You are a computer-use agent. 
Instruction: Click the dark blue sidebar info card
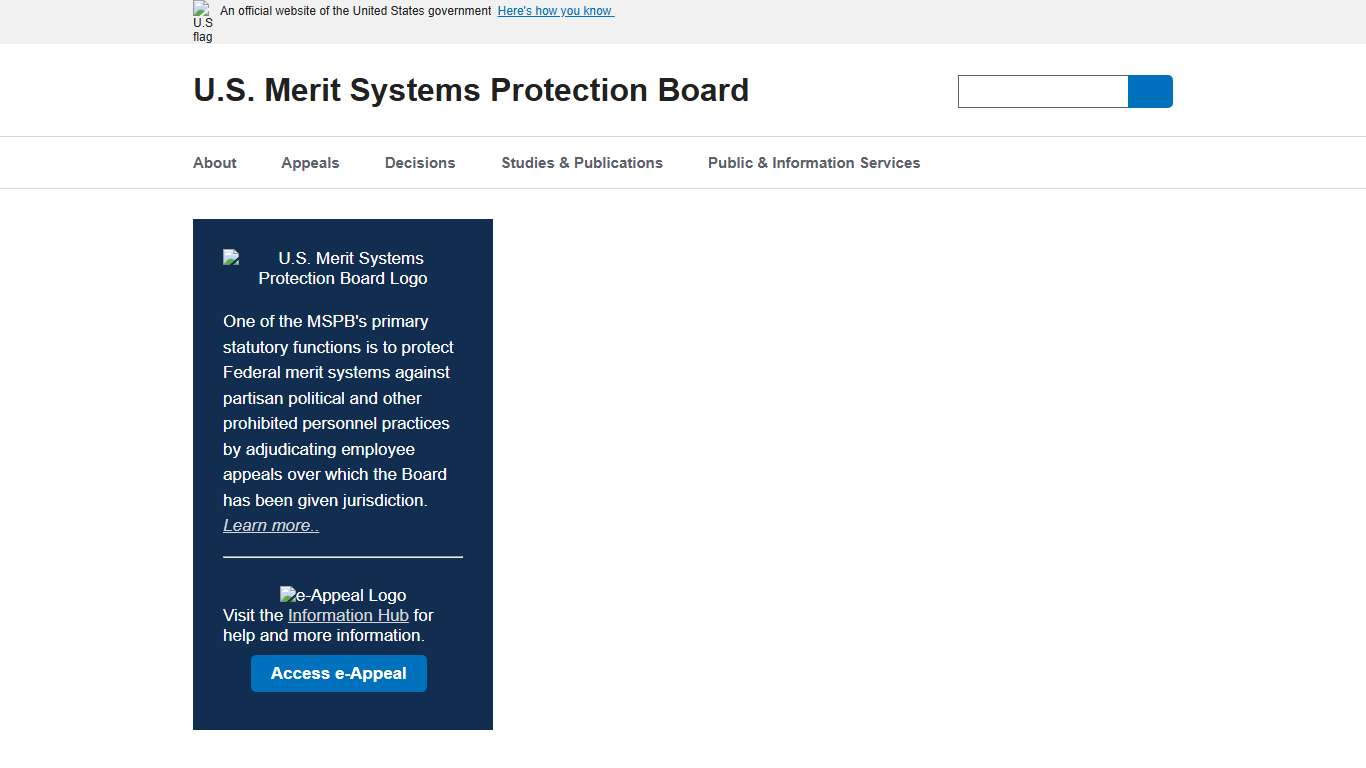point(342,474)
